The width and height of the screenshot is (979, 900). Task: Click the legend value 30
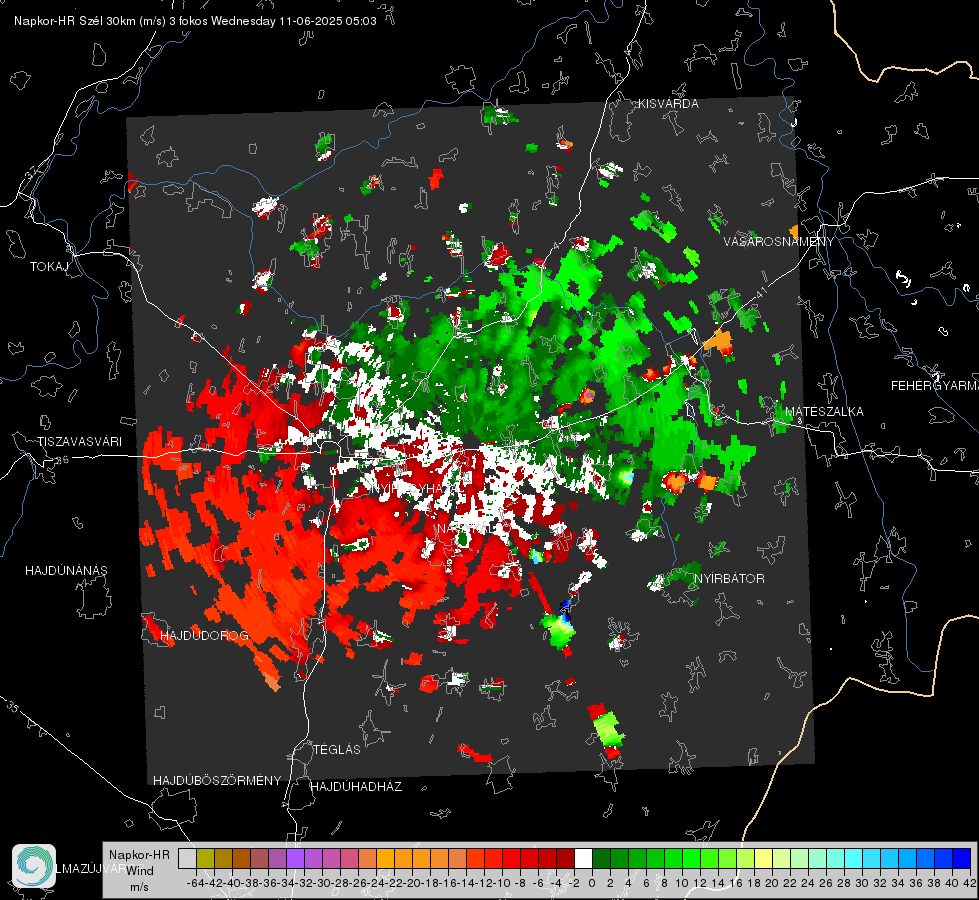click(862, 883)
